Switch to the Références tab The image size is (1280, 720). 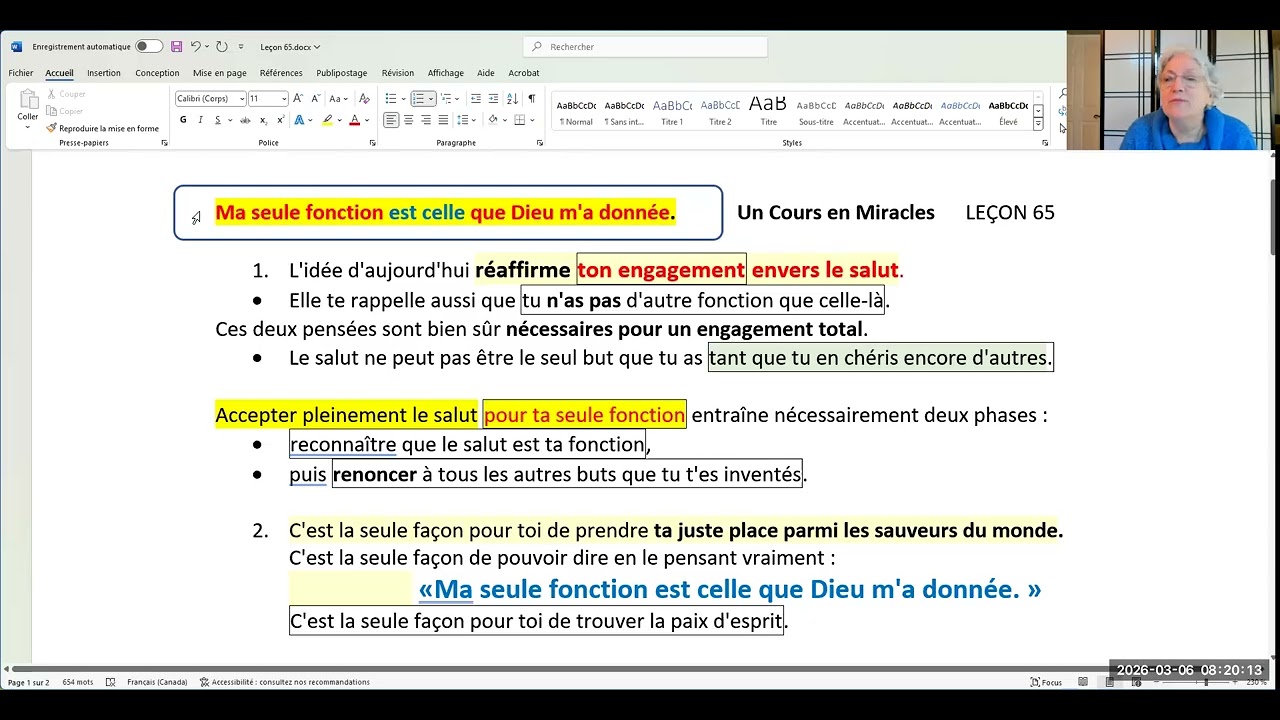(281, 73)
